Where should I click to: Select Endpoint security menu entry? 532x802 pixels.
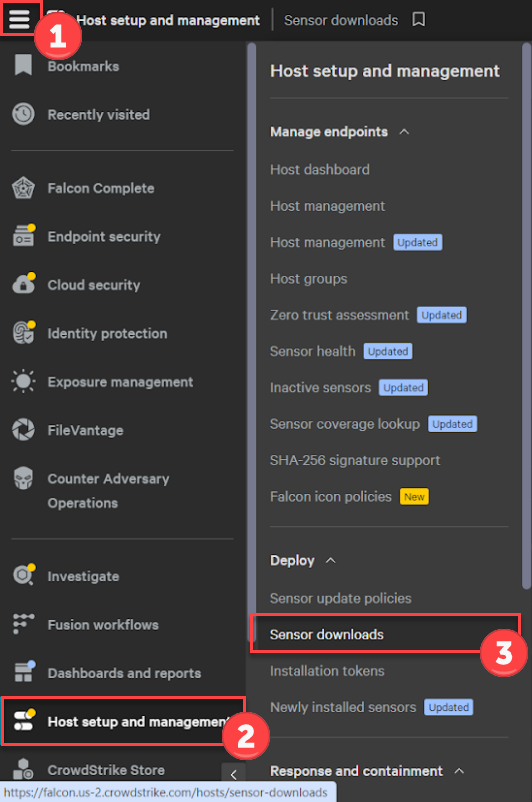[x=104, y=236]
